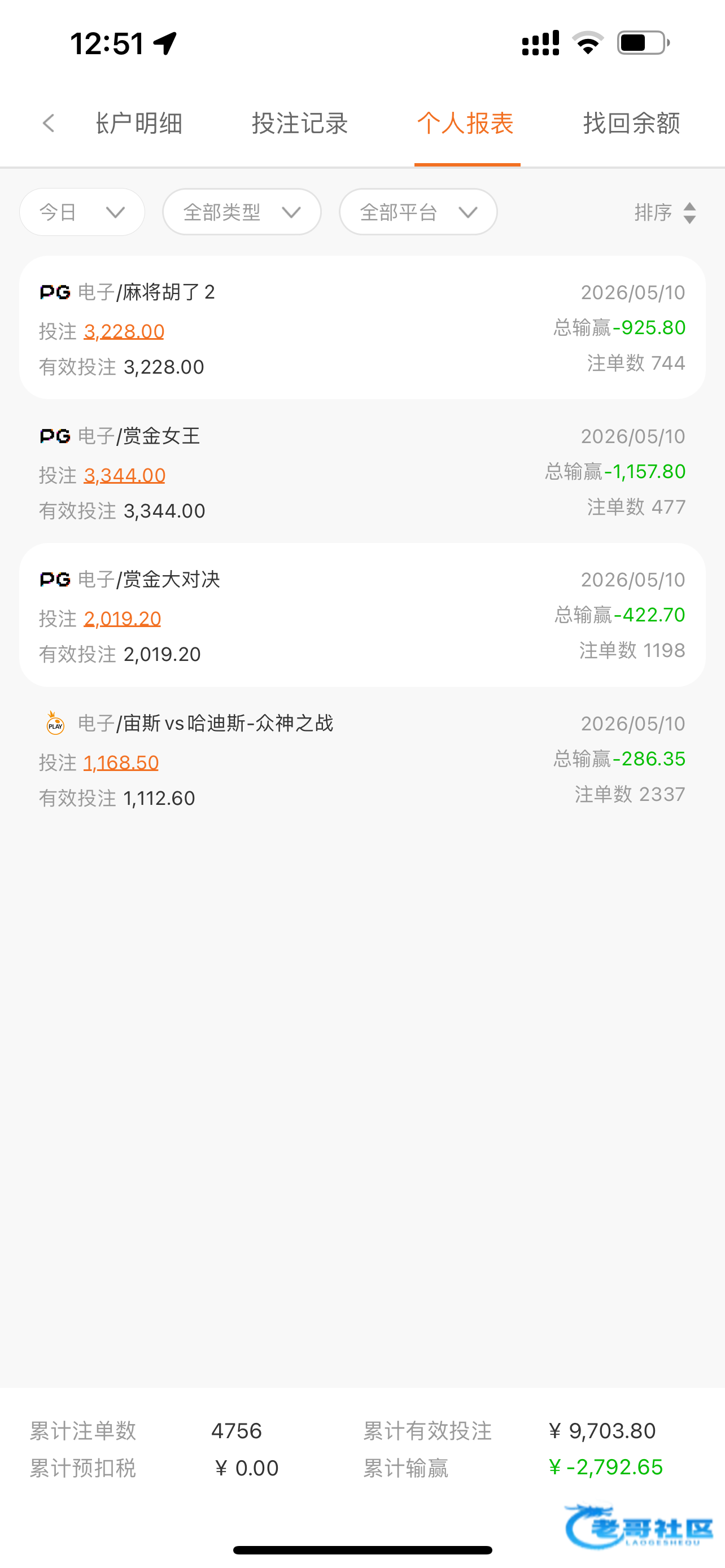Tap the 排序 sort label
725x1568 pixels.
coord(653,212)
